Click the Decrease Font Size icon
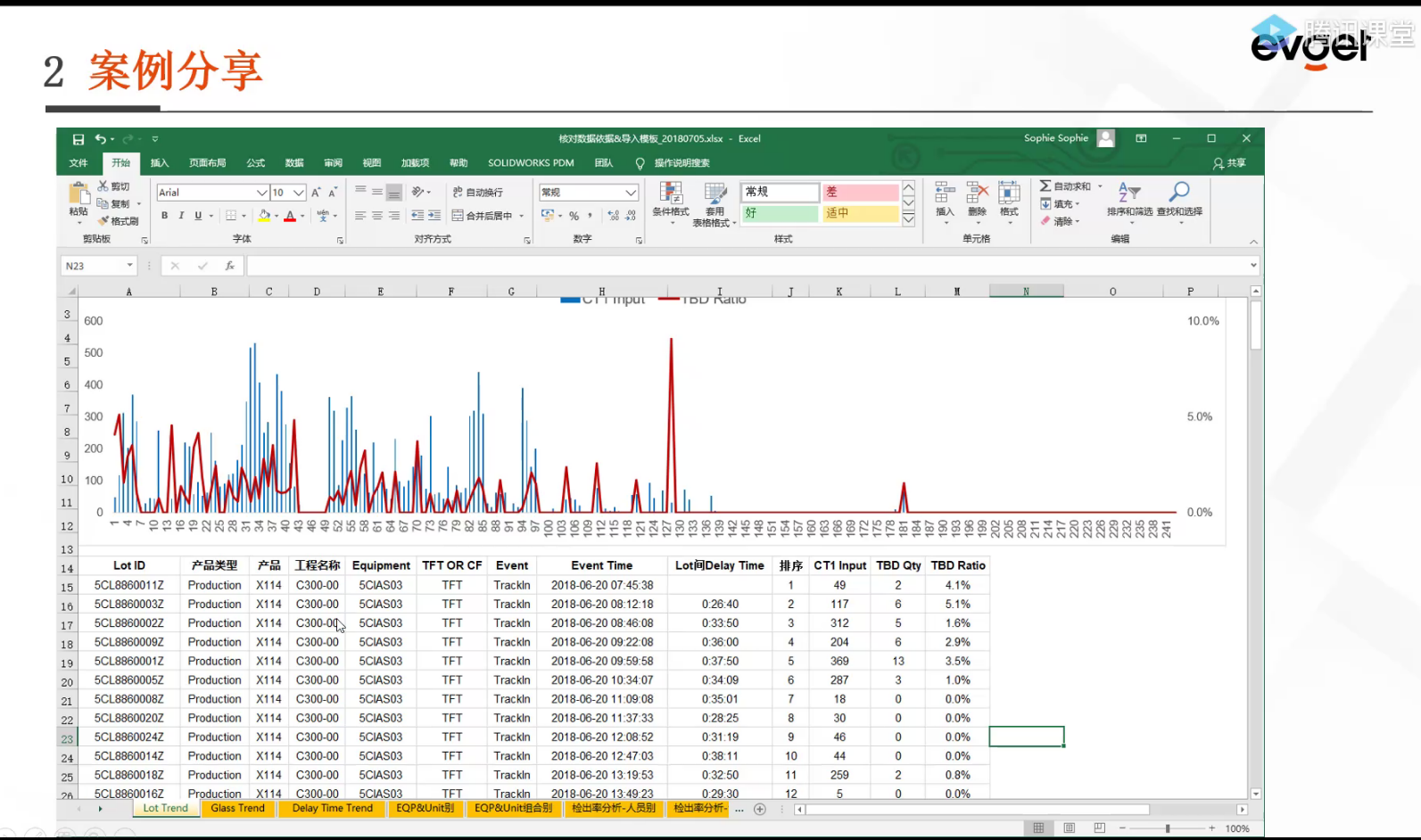 coord(333,193)
